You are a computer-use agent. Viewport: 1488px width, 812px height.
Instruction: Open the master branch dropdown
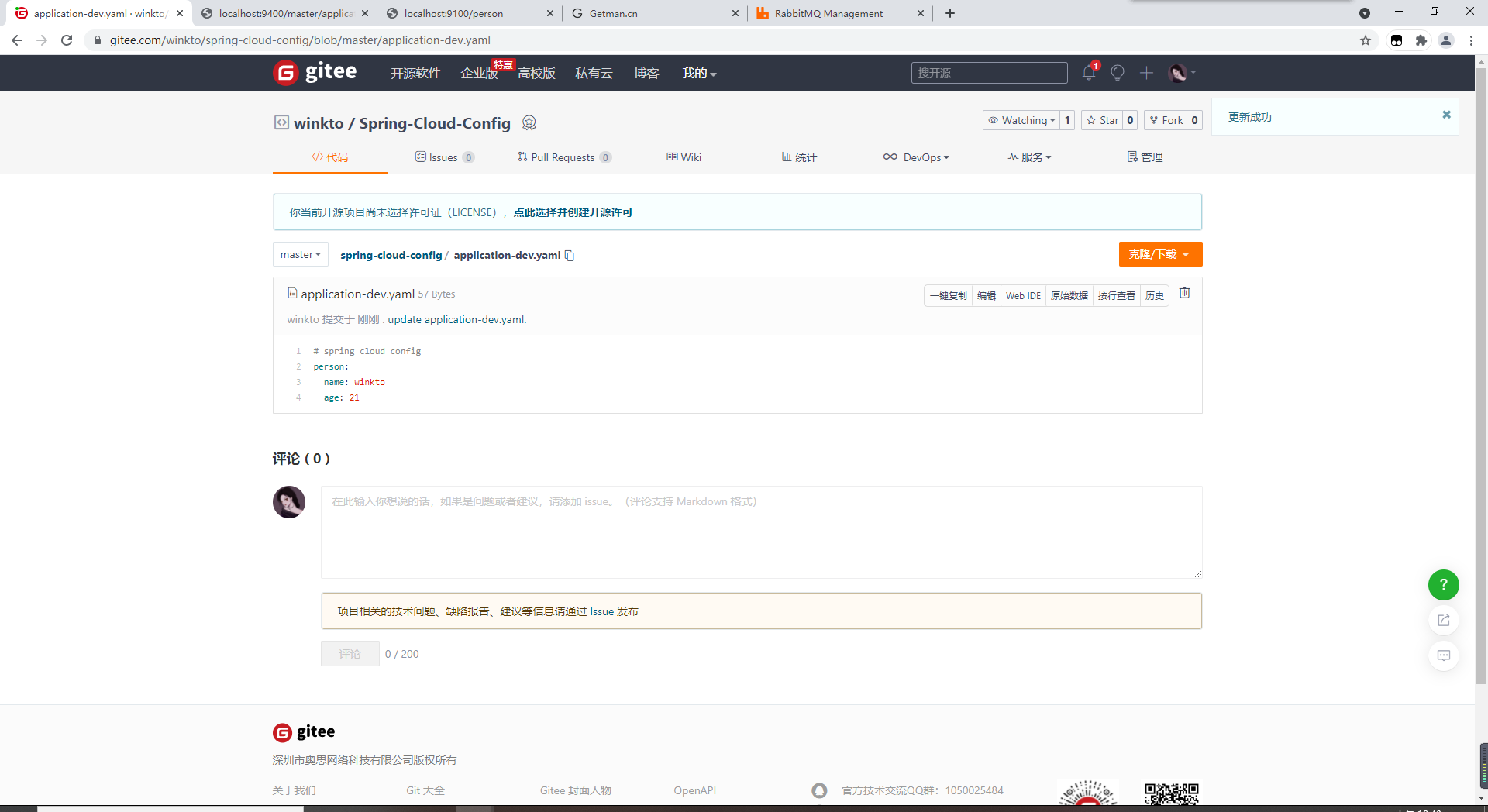301,254
